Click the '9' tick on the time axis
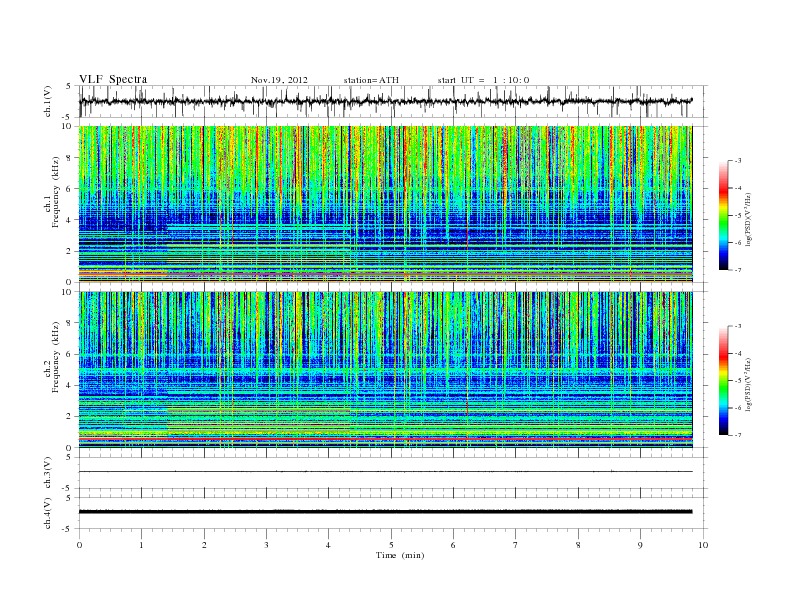792x612 pixels. coord(640,545)
